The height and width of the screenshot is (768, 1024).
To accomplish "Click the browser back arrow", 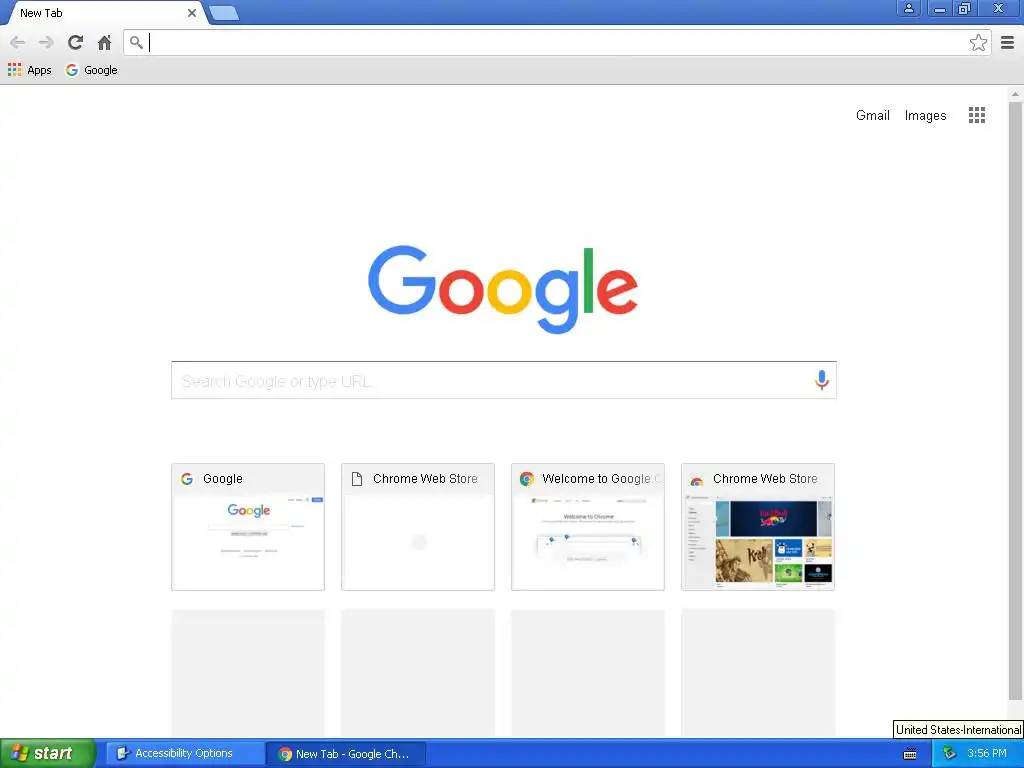I will [18, 42].
